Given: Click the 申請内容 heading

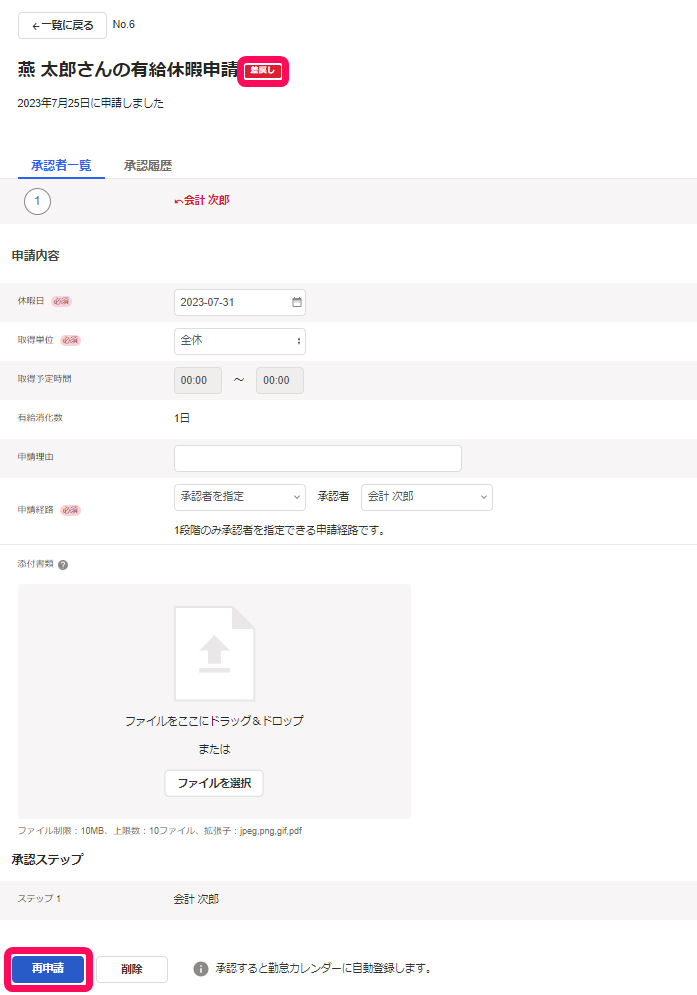Looking at the screenshot, I should tap(36, 256).
